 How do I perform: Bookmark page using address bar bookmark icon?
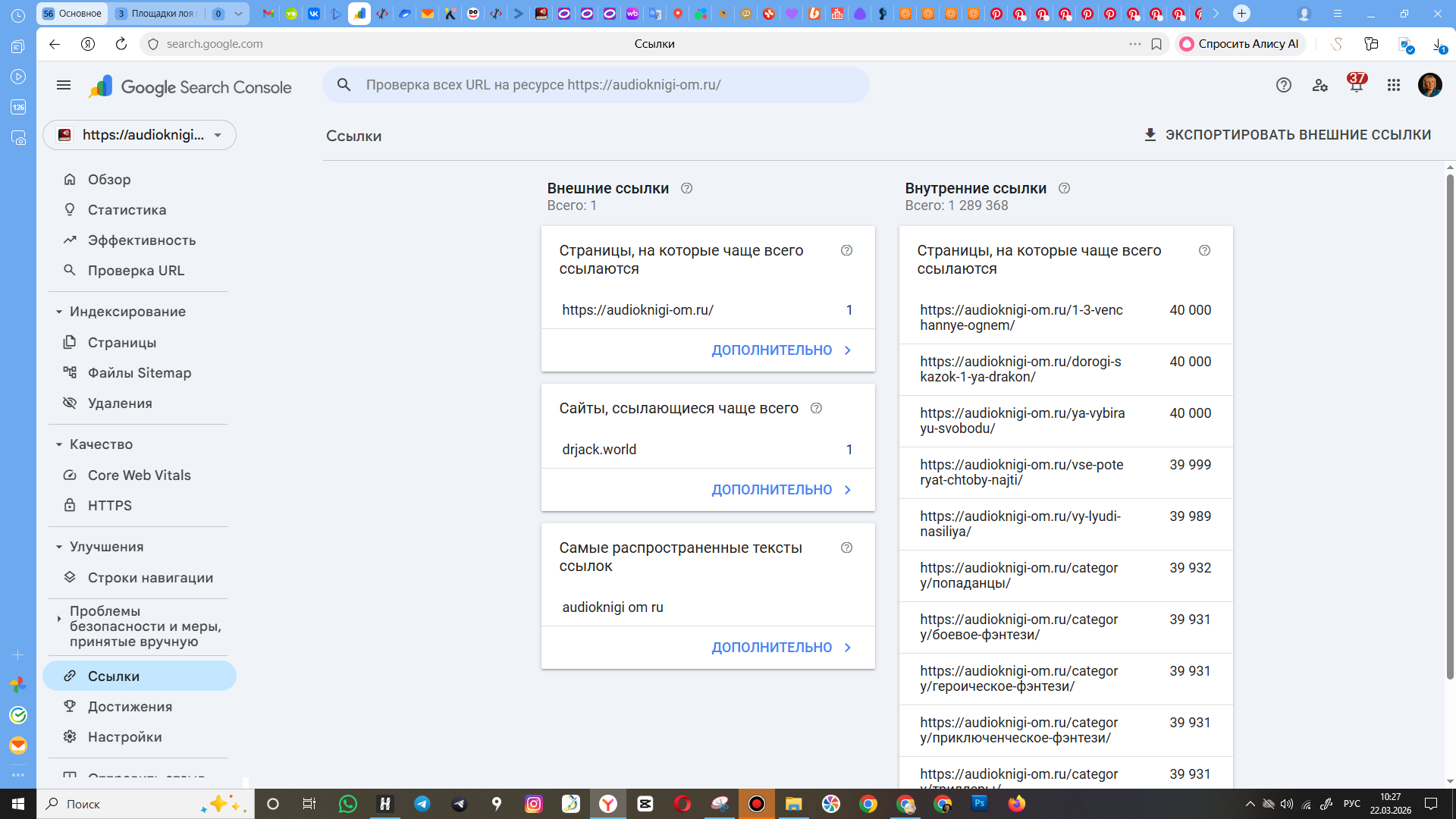point(1156,44)
